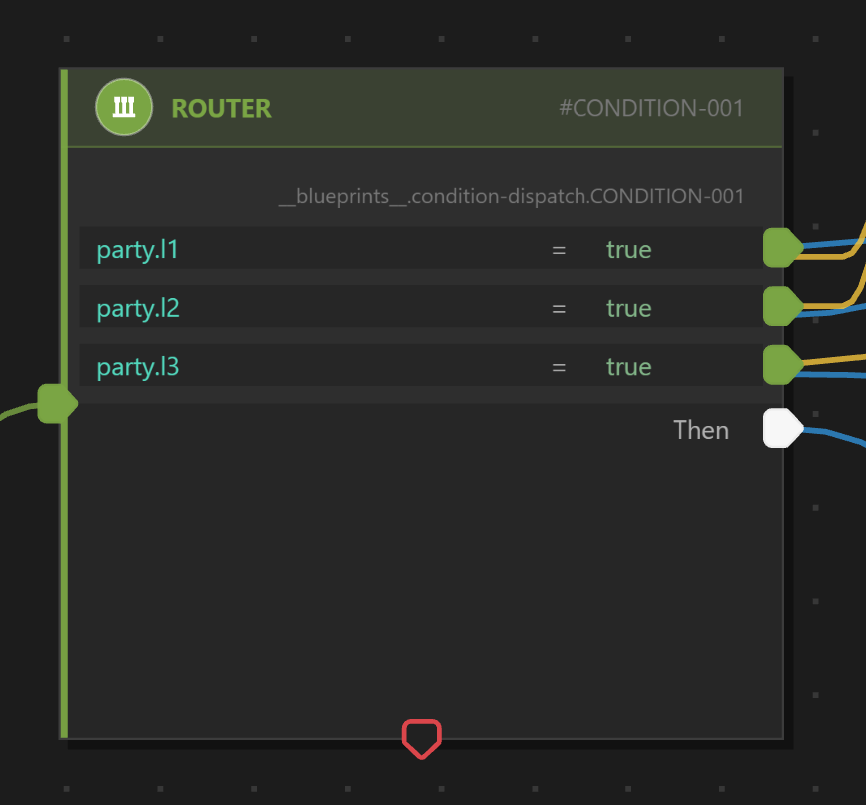Click the green input port on the node's left edge
This screenshot has width=866, height=805.
[57, 404]
